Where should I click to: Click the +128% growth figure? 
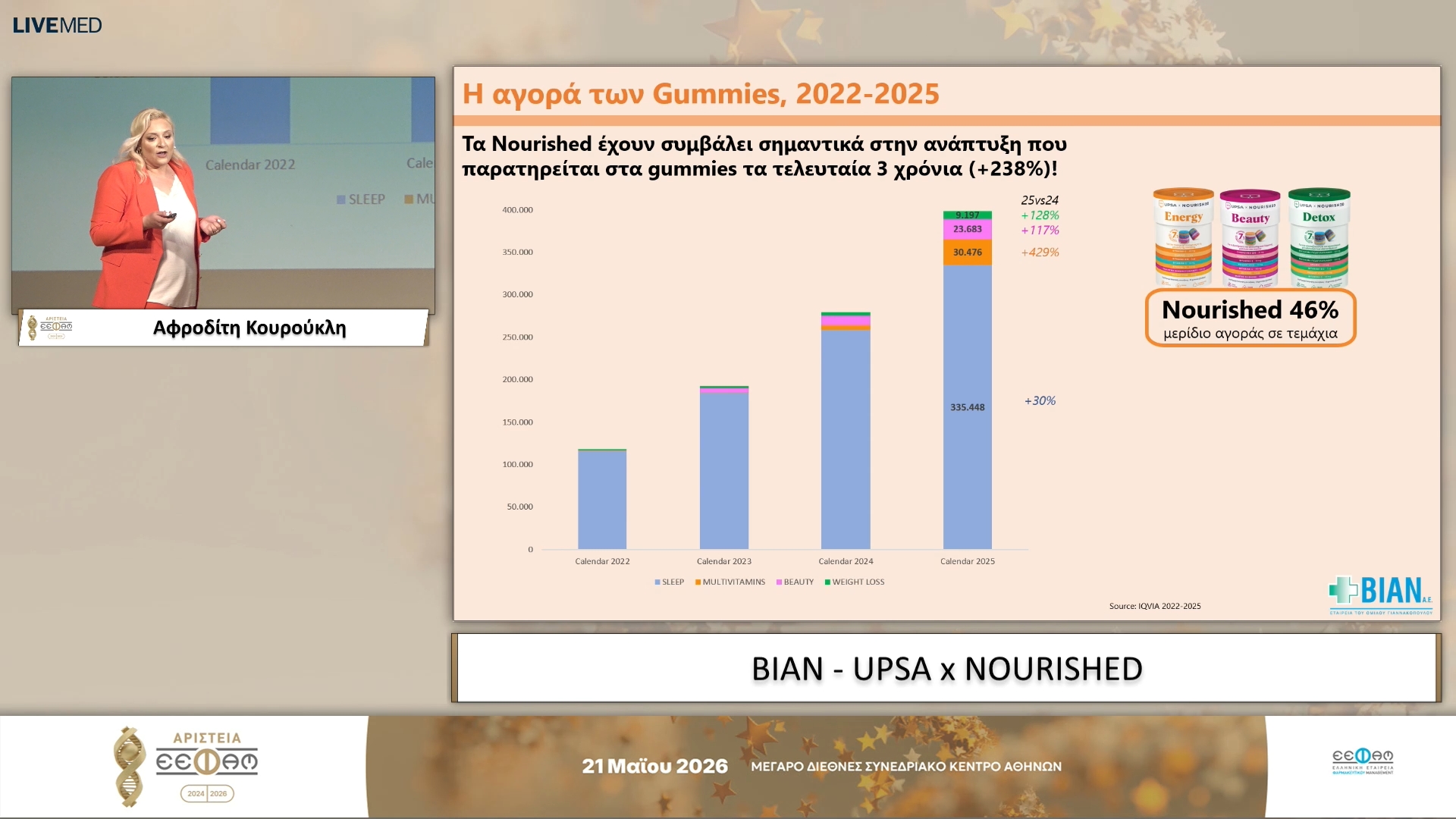[x=1040, y=215]
